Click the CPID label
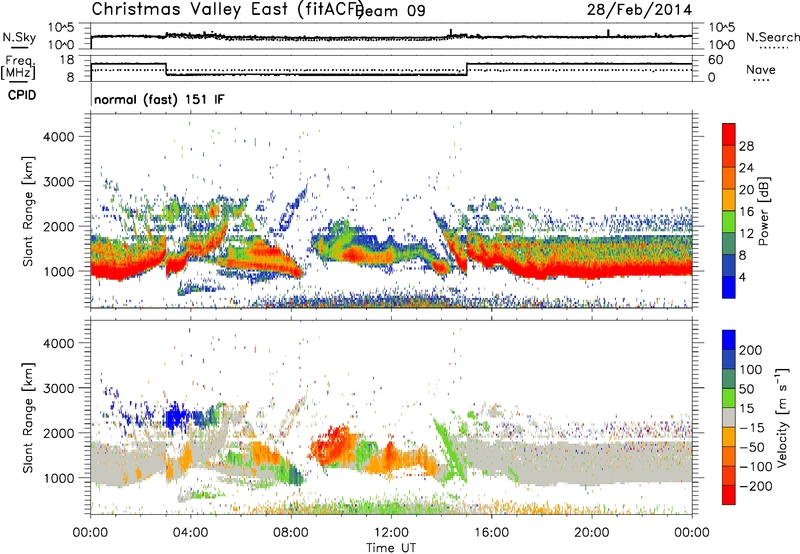Viewport: 800px width, 554px height. coord(22,95)
